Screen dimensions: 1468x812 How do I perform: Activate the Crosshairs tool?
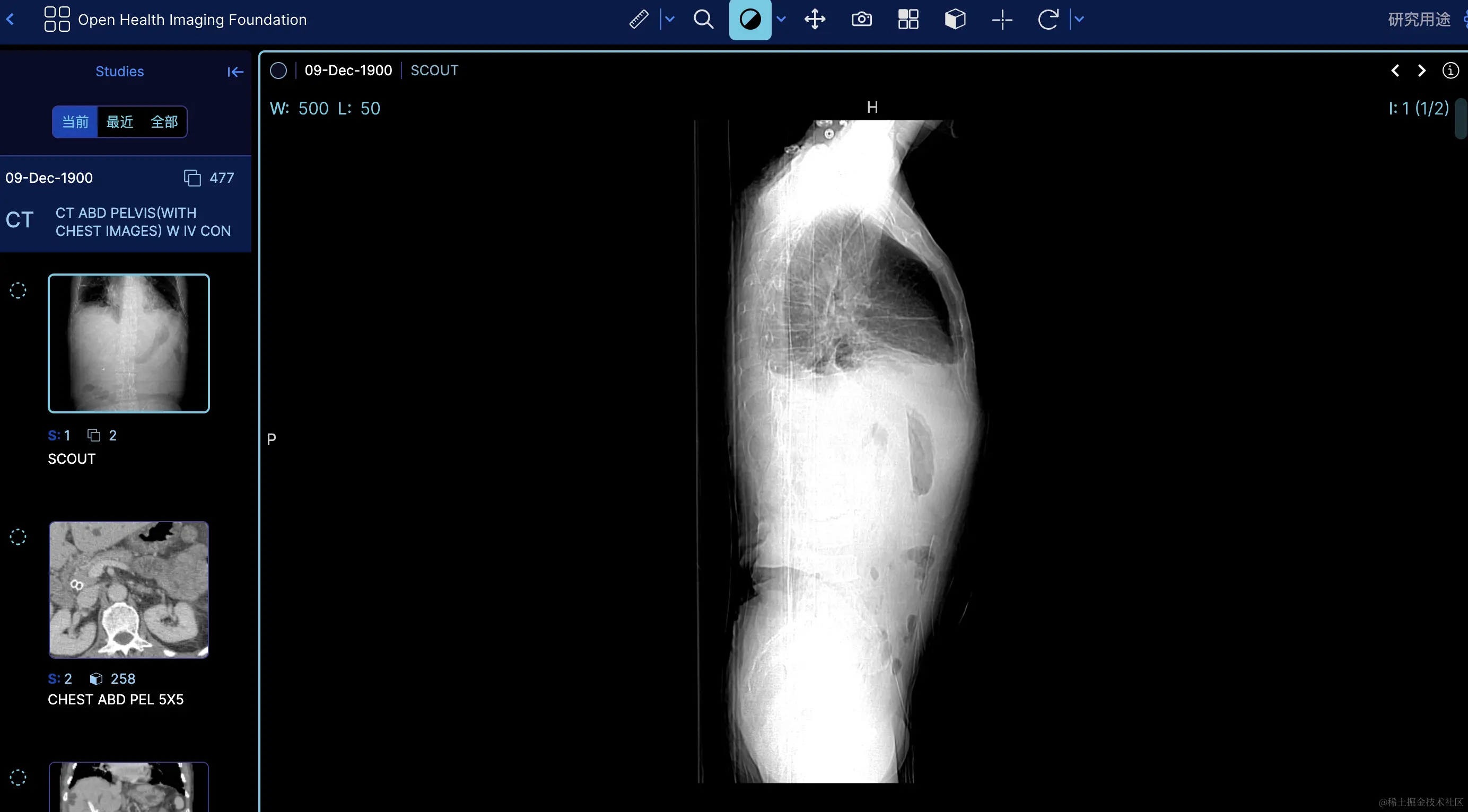pyautogui.click(x=1001, y=20)
